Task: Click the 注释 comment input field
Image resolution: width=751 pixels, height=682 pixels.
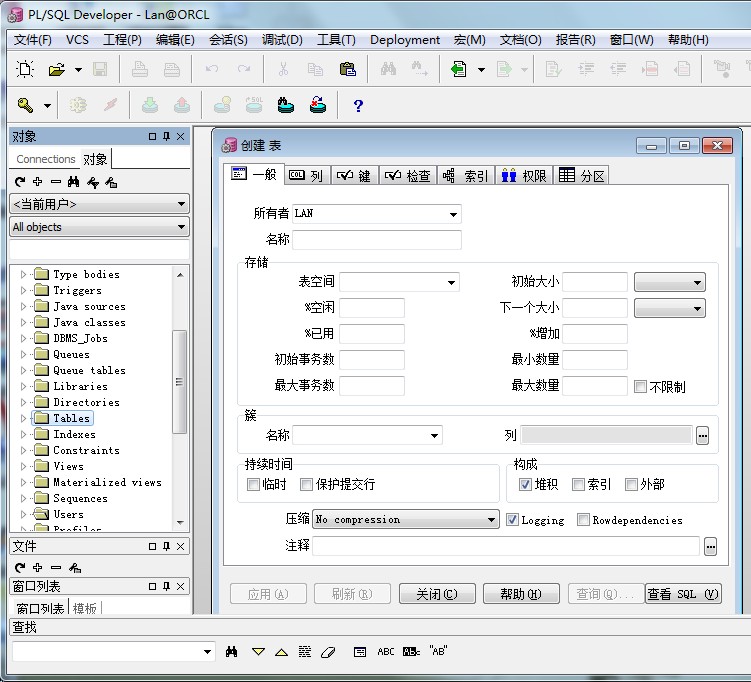Action: tap(506, 546)
